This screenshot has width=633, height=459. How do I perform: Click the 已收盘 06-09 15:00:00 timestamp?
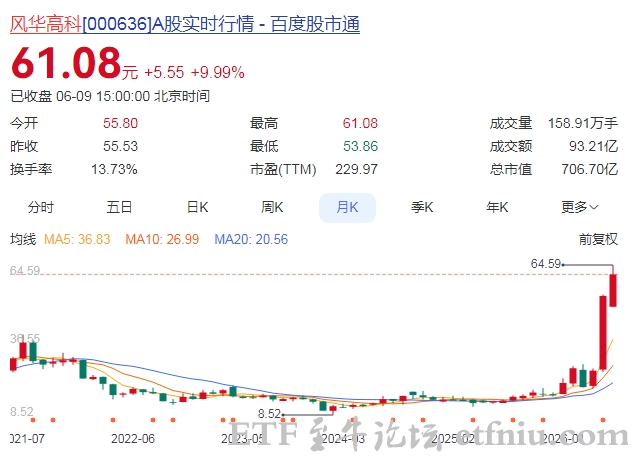pyautogui.click(x=110, y=96)
